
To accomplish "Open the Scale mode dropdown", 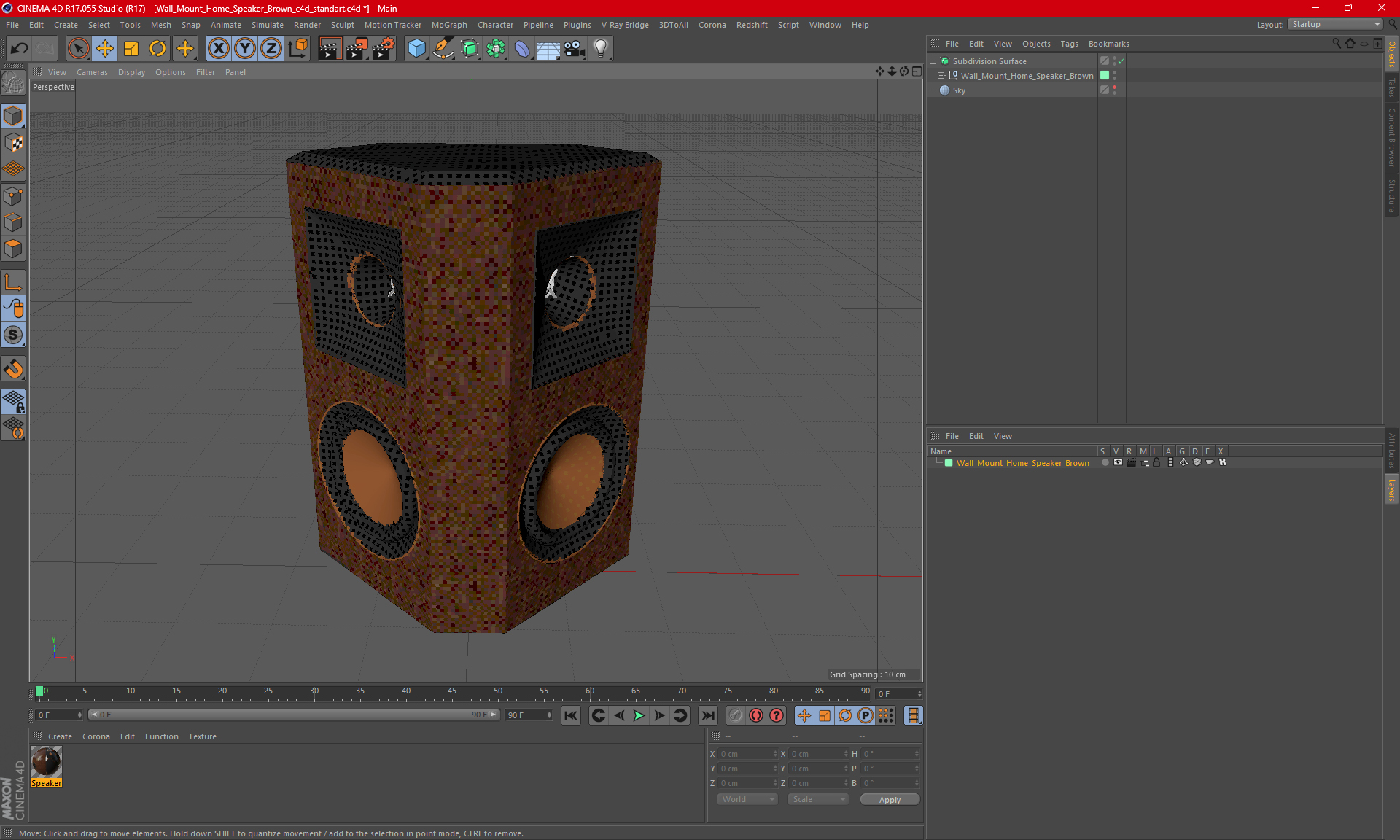I will [818, 800].
